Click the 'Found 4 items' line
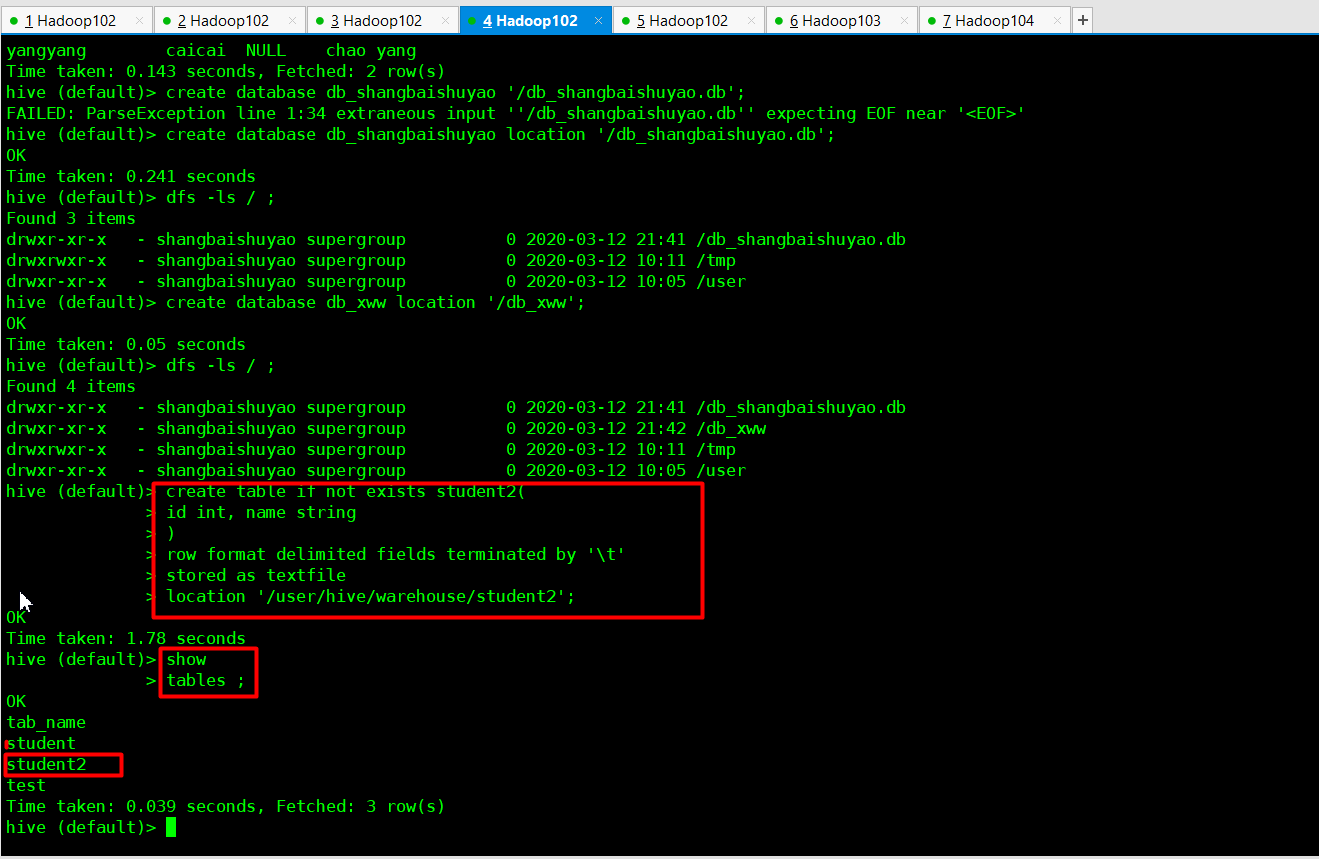 (x=71, y=386)
